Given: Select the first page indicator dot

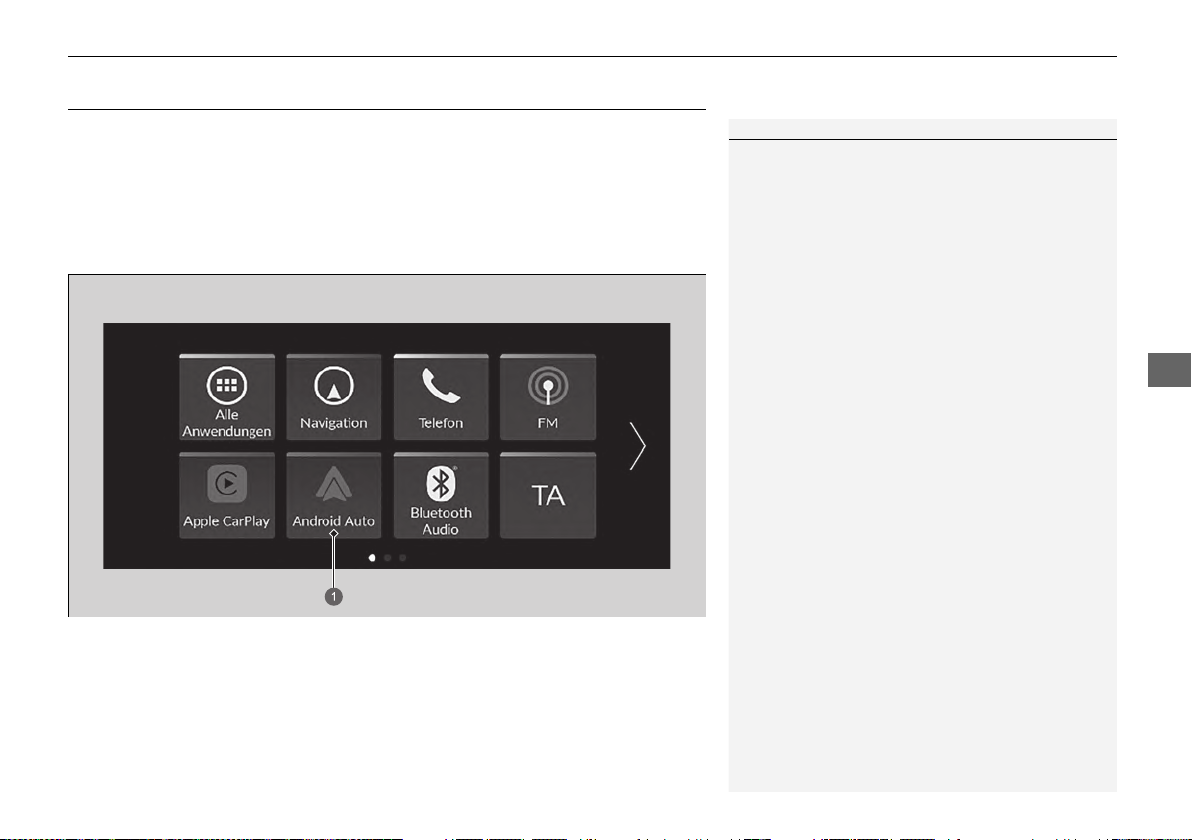Looking at the screenshot, I should 372,558.
